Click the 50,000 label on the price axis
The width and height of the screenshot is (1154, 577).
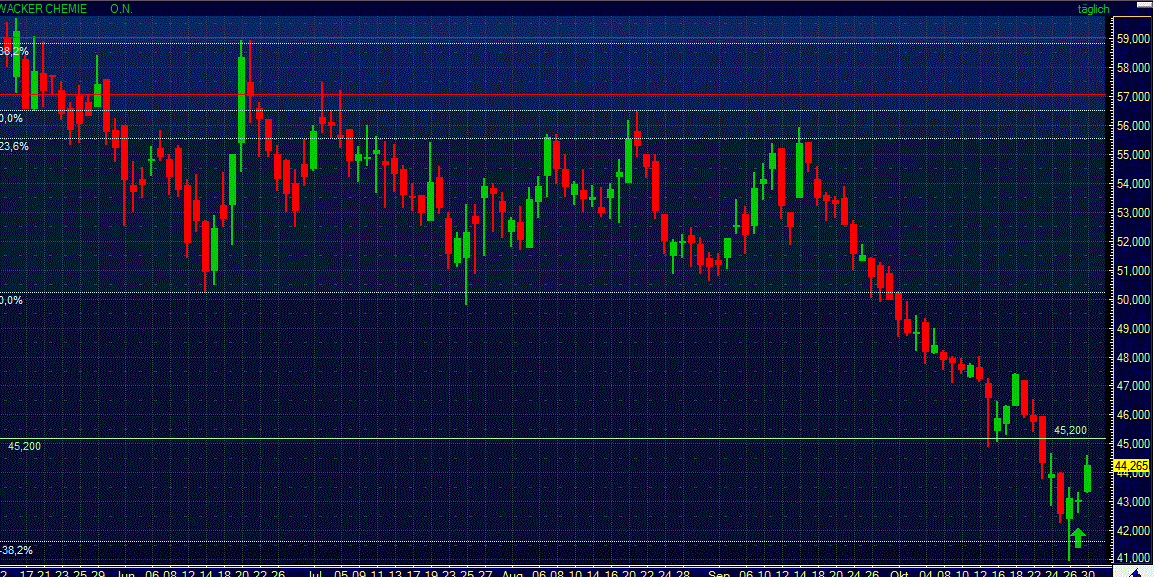pos(1133,298)
